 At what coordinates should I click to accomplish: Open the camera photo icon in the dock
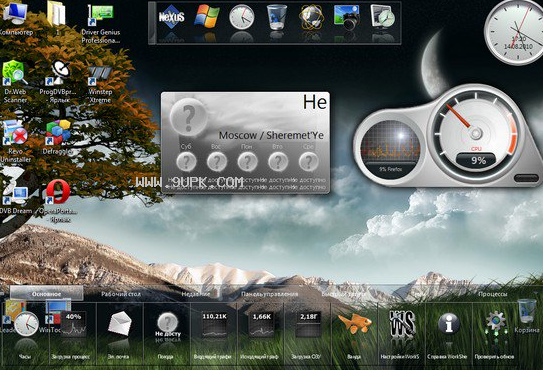coord(347,17)
